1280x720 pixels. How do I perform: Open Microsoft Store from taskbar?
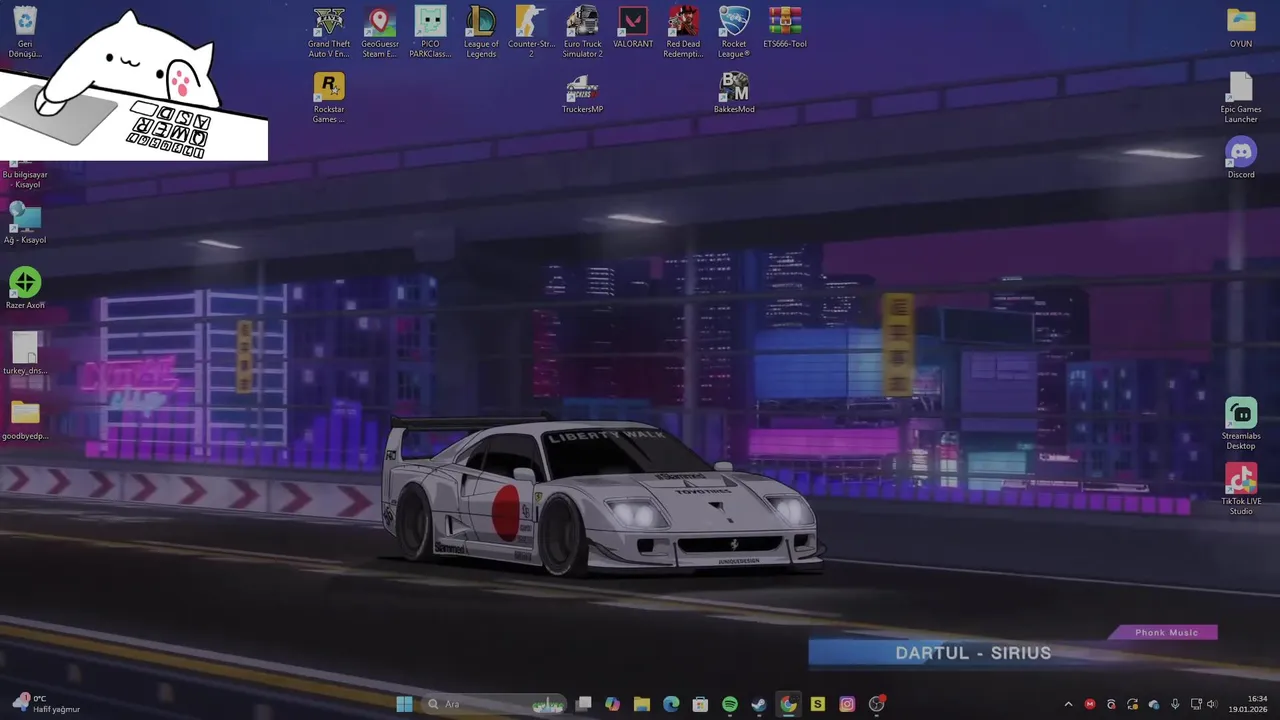click(x=701, y=704)
